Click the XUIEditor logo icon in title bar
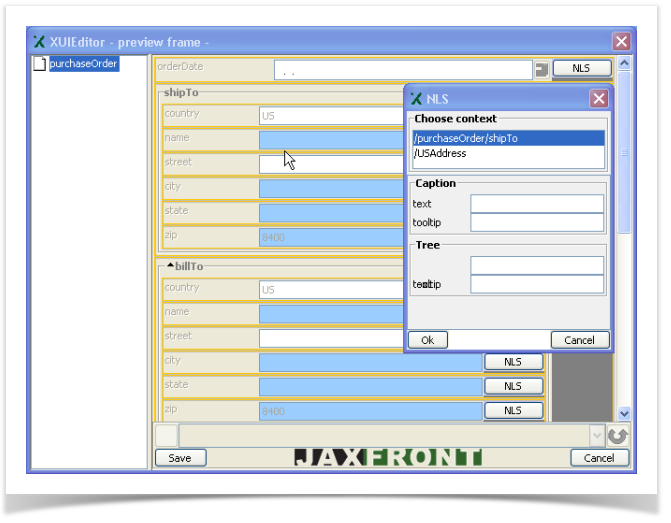This screenshot has height=523, width=671. tap(40, 42)
